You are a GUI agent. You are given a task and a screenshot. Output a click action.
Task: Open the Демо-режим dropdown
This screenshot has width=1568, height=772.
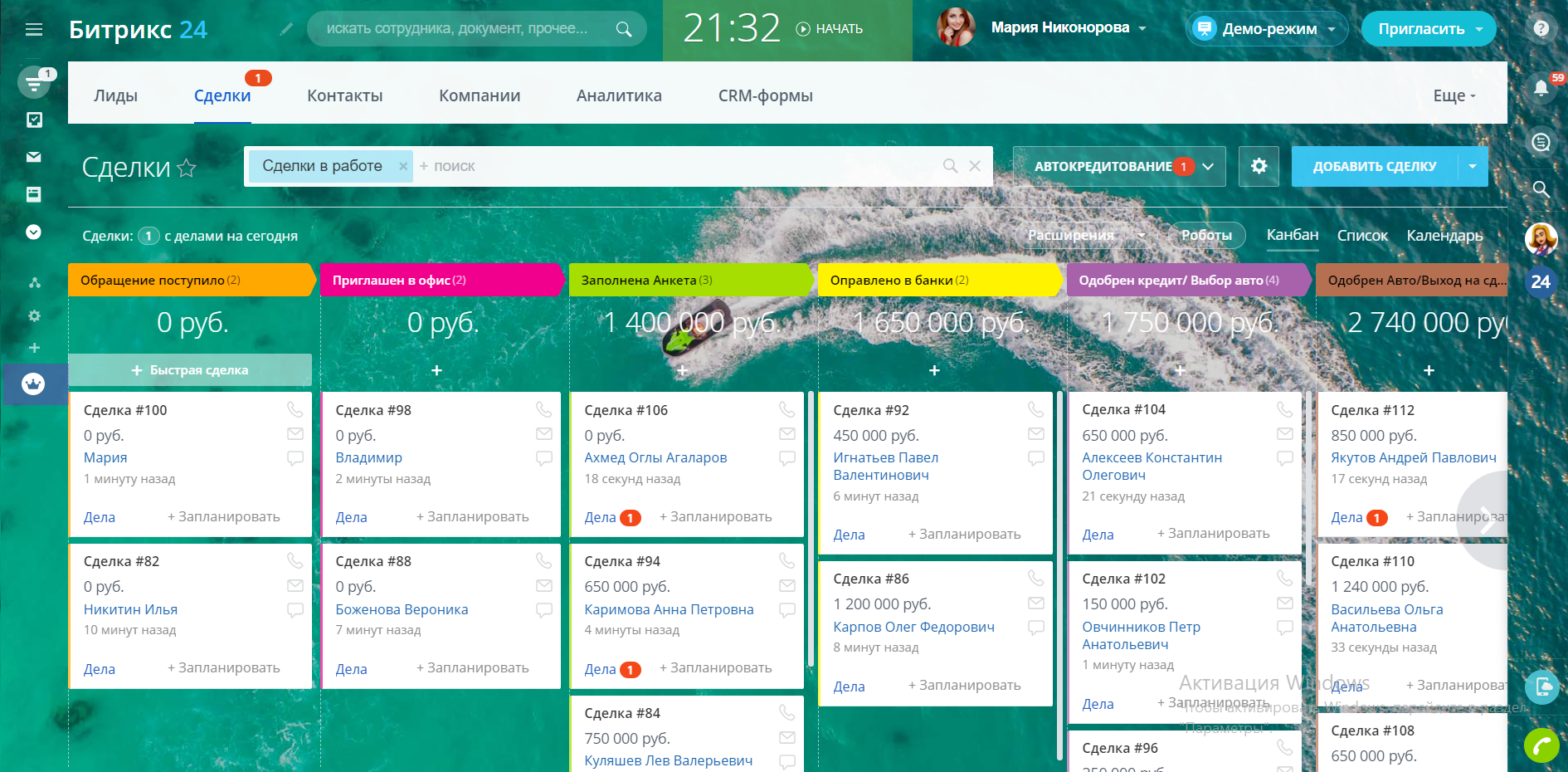(x=1265, y=29)
